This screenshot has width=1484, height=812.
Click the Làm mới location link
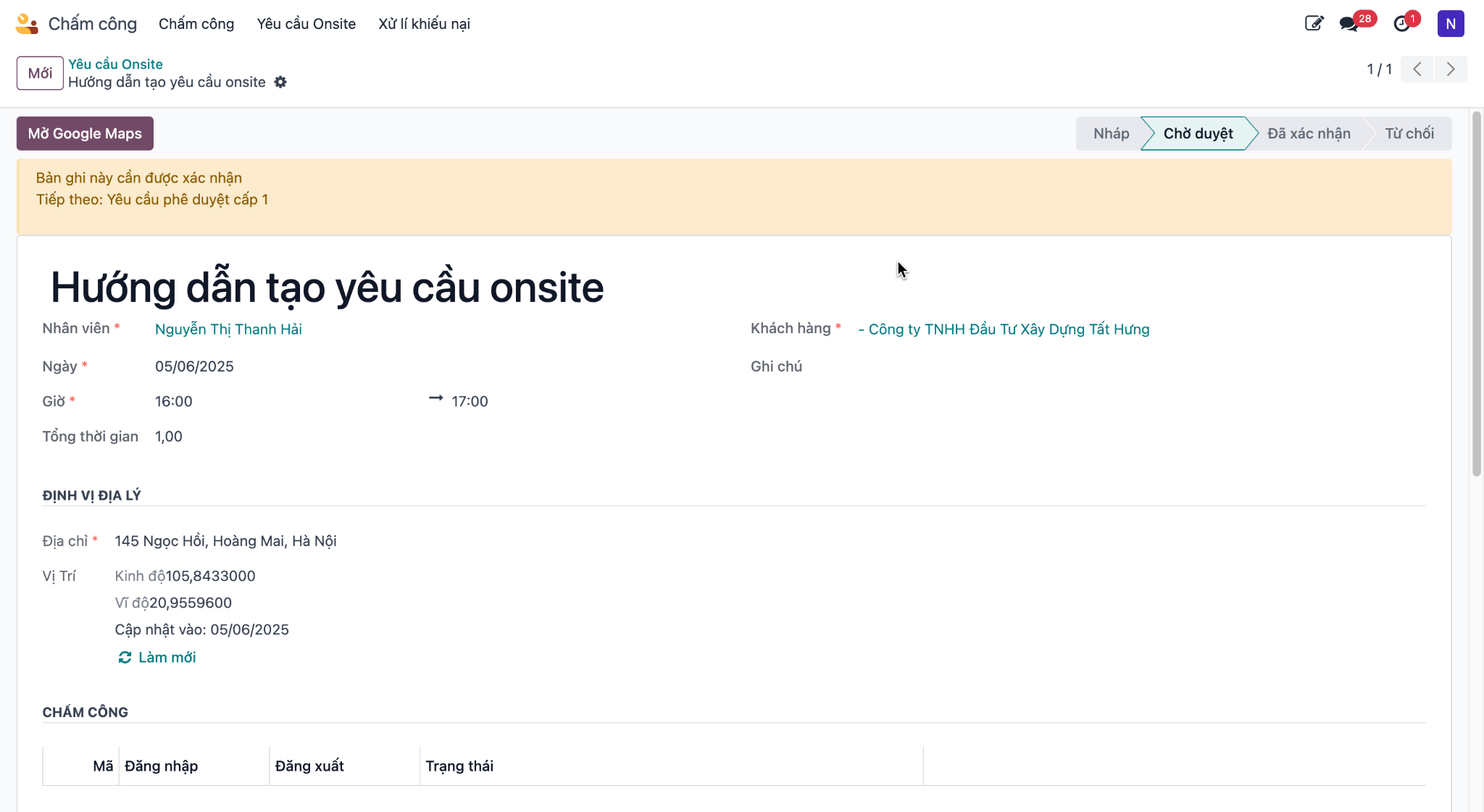(x=167, y=658)
